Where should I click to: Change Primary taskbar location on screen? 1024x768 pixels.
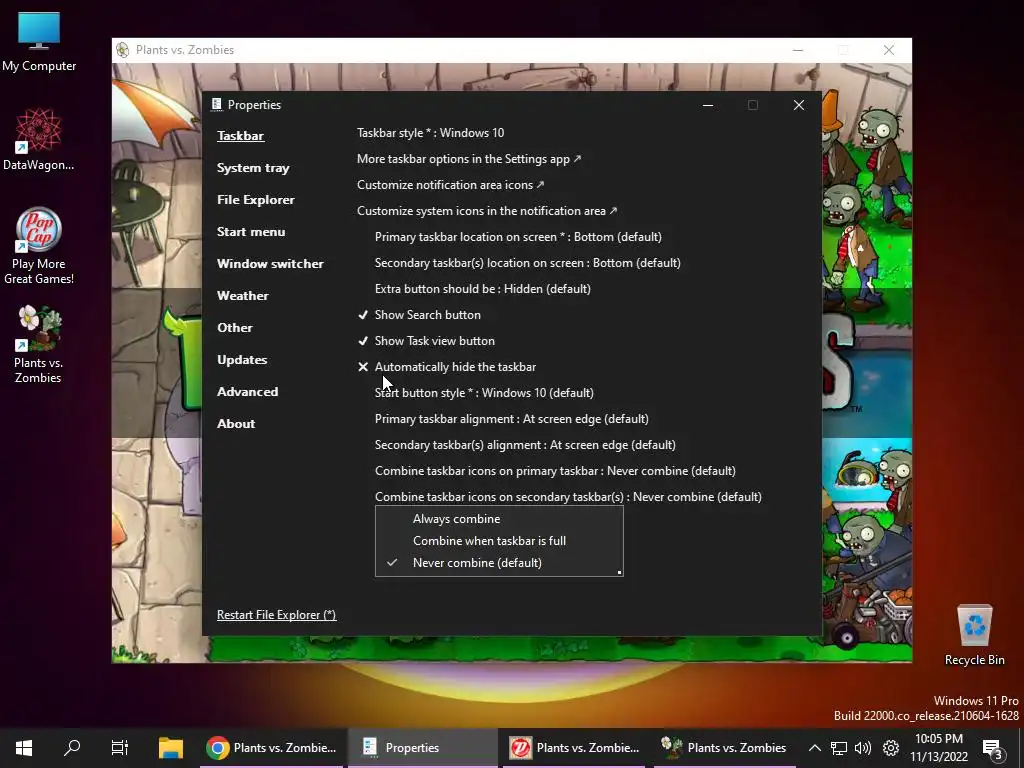coord(518,237)
